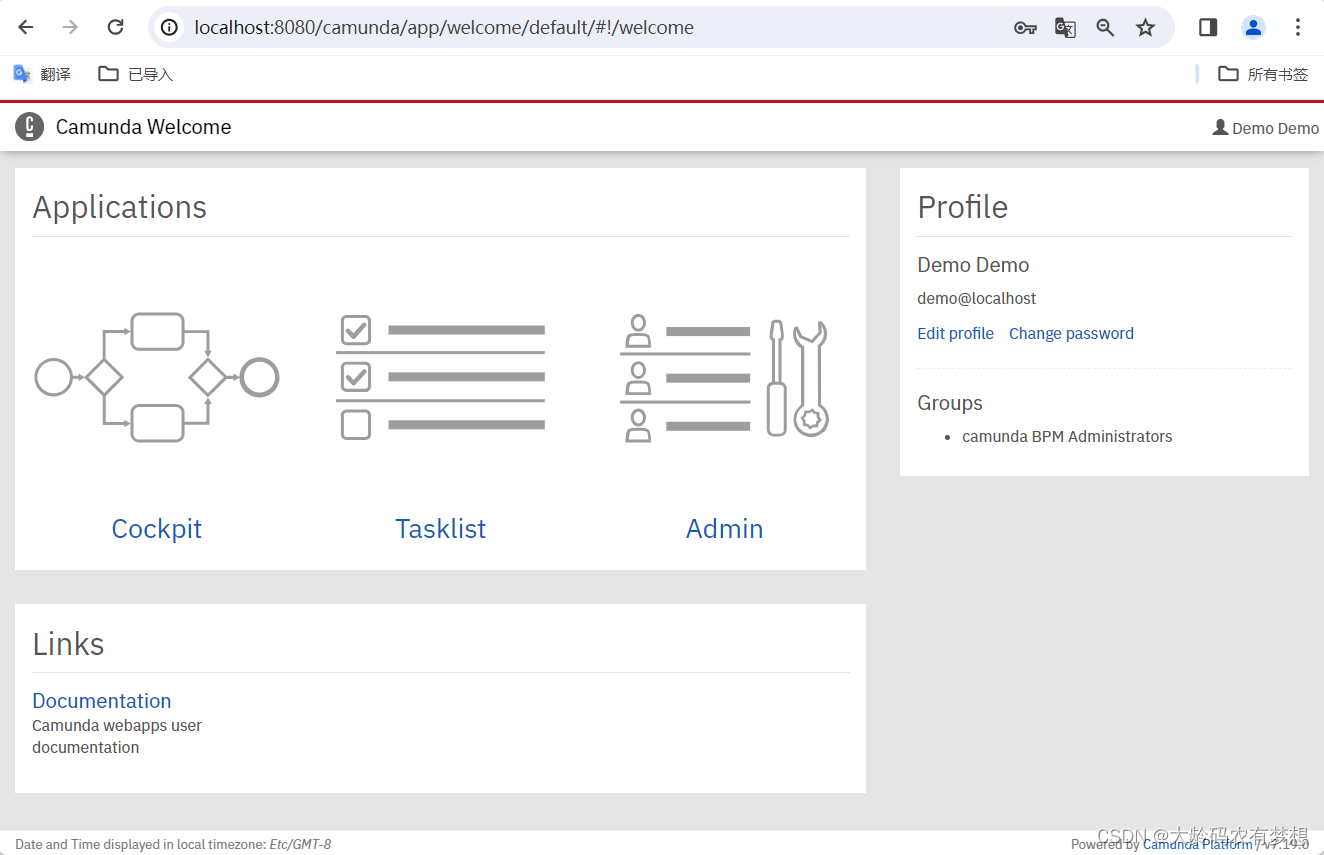Click the demo@localhost email text

pyautogui.click(x=977, y=298)
